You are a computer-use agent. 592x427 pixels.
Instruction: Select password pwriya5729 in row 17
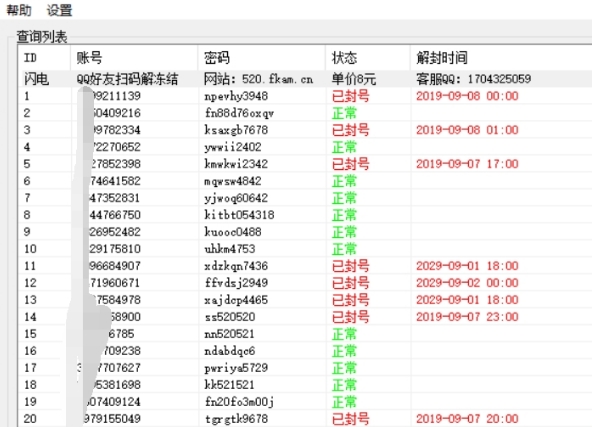(x=236, y=368)
